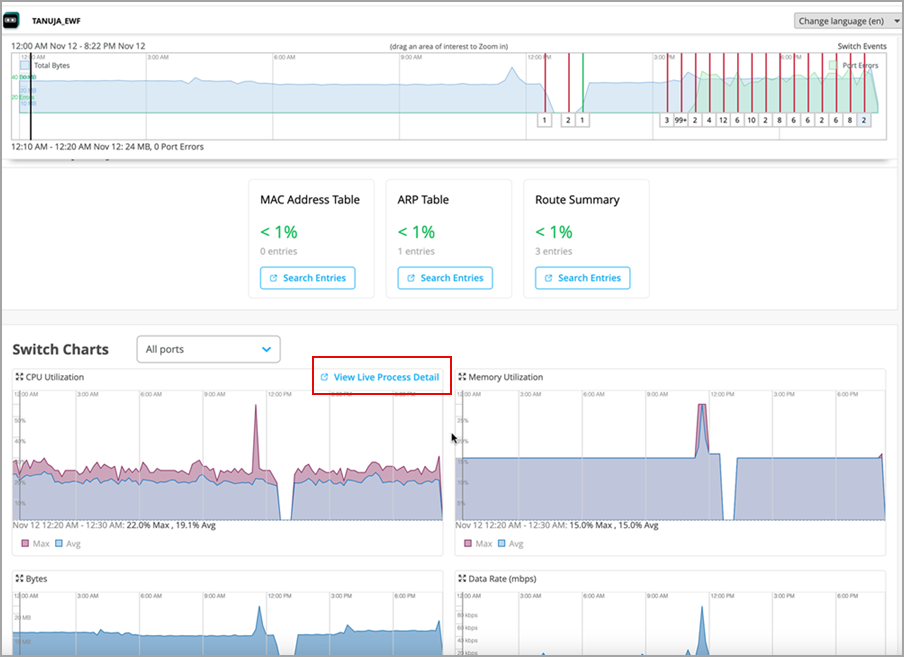Toggle Avg series in Memory Utilization legend
The height and width of the screenshot is (657, 904).
click(x=502, y=543)
